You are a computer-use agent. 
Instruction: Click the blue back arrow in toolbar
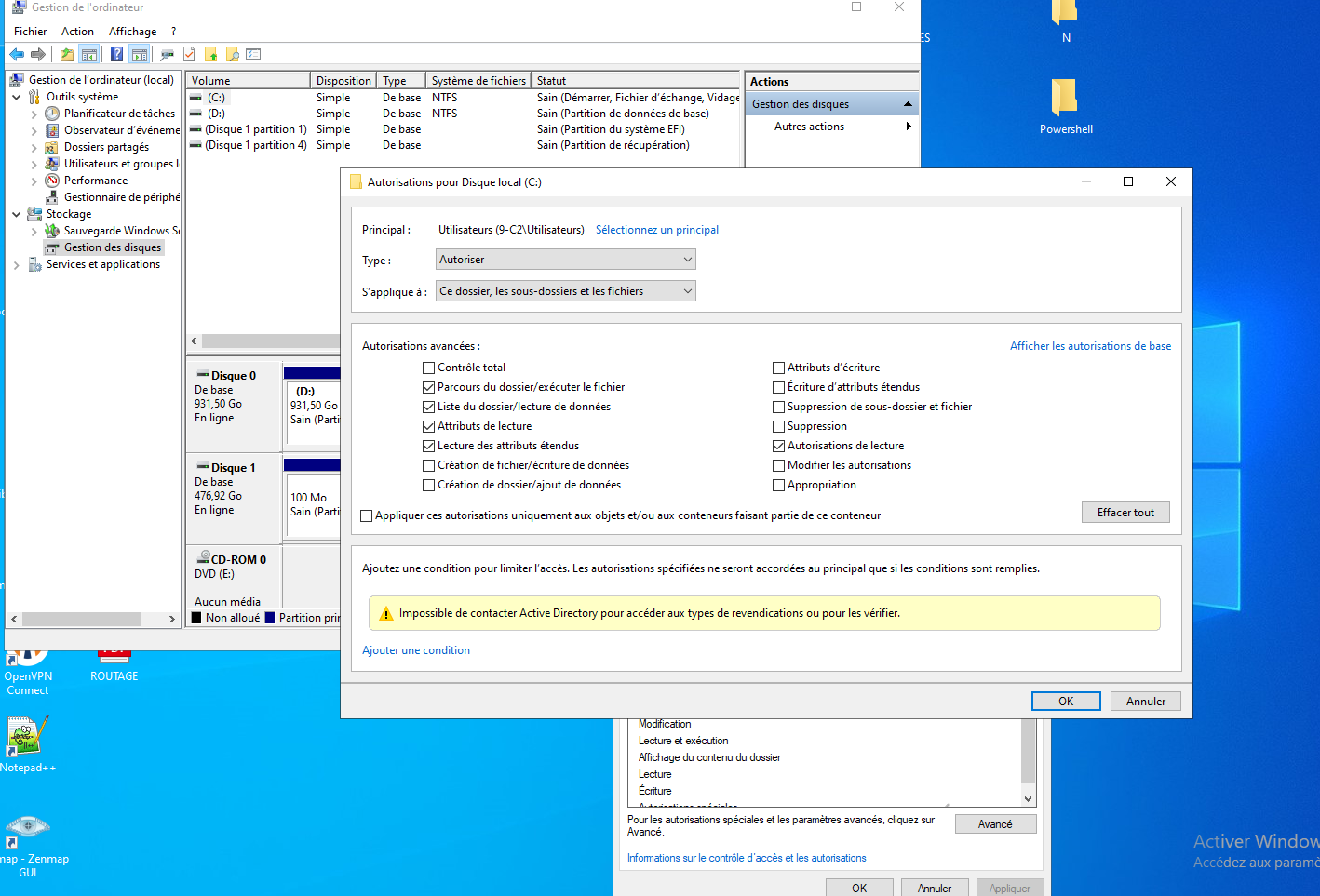click(x=17, y=54)
